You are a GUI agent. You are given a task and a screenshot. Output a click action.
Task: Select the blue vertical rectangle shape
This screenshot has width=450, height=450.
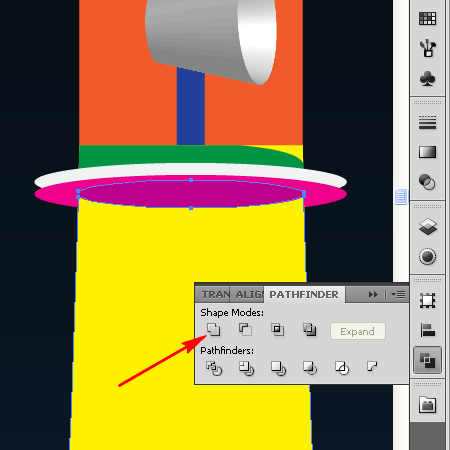click(x=191, y=107)
